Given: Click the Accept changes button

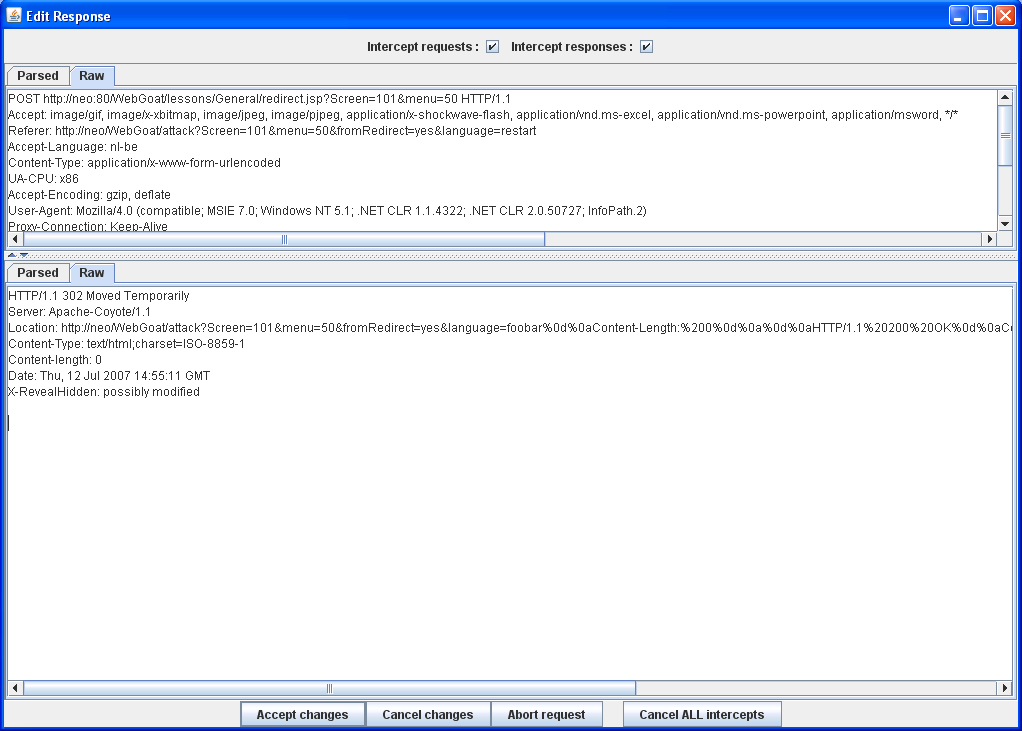Looking at the screenshot, I should point(302,714).
